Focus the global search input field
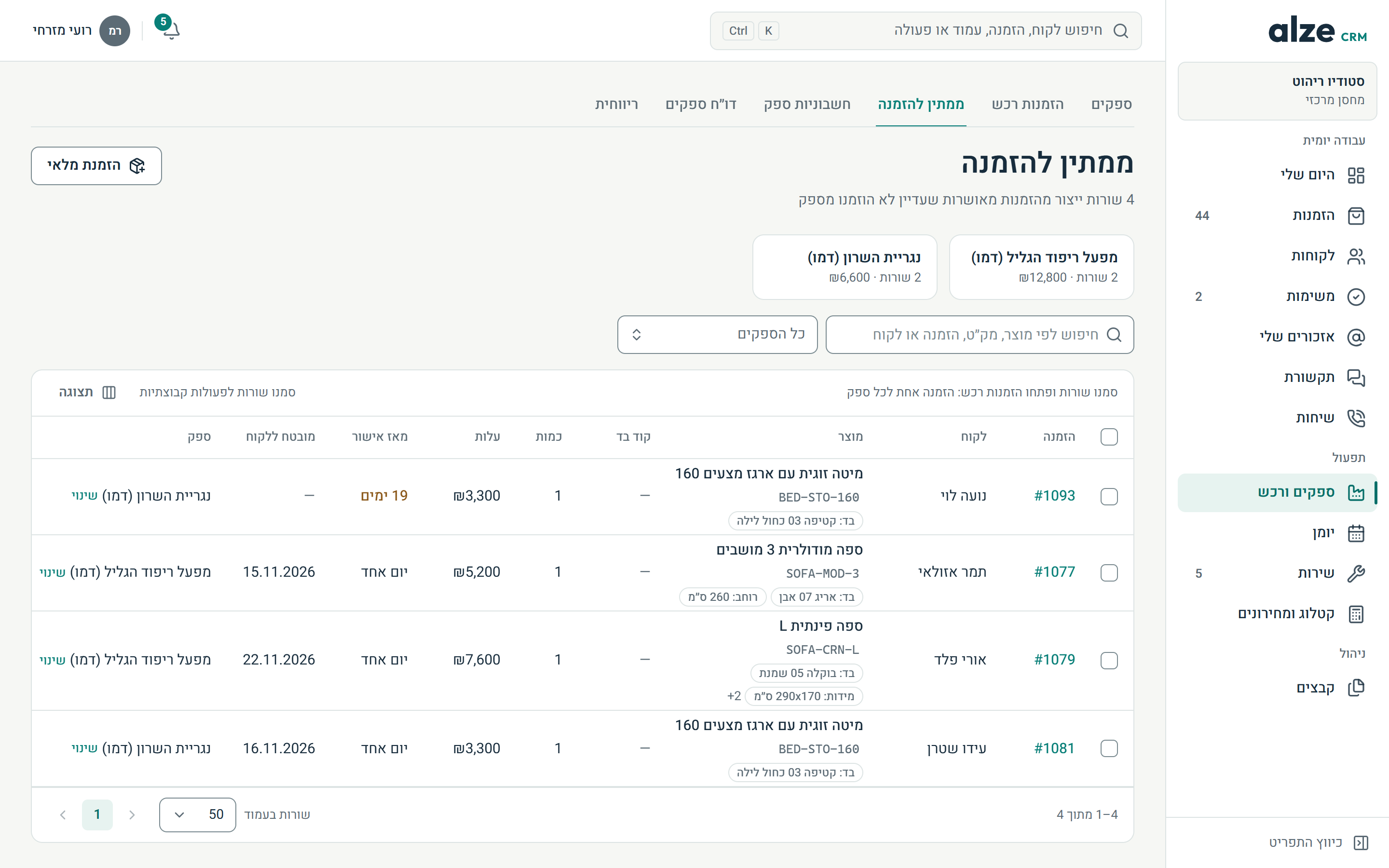Image resolution: width=1389 pixels, height=868 pixels. point(925,30)
